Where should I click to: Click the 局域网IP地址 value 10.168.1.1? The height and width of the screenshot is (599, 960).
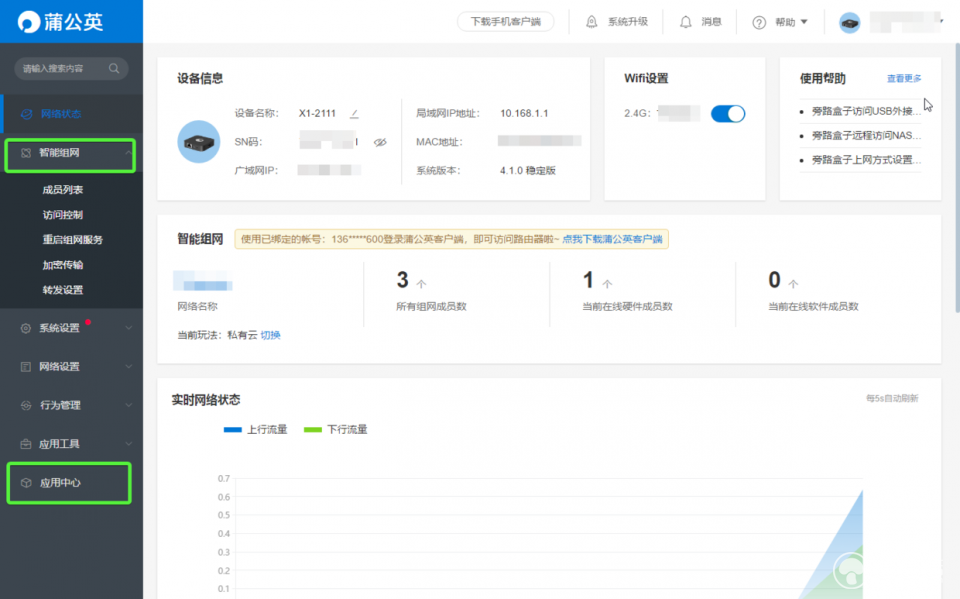(x=524, y=113)
